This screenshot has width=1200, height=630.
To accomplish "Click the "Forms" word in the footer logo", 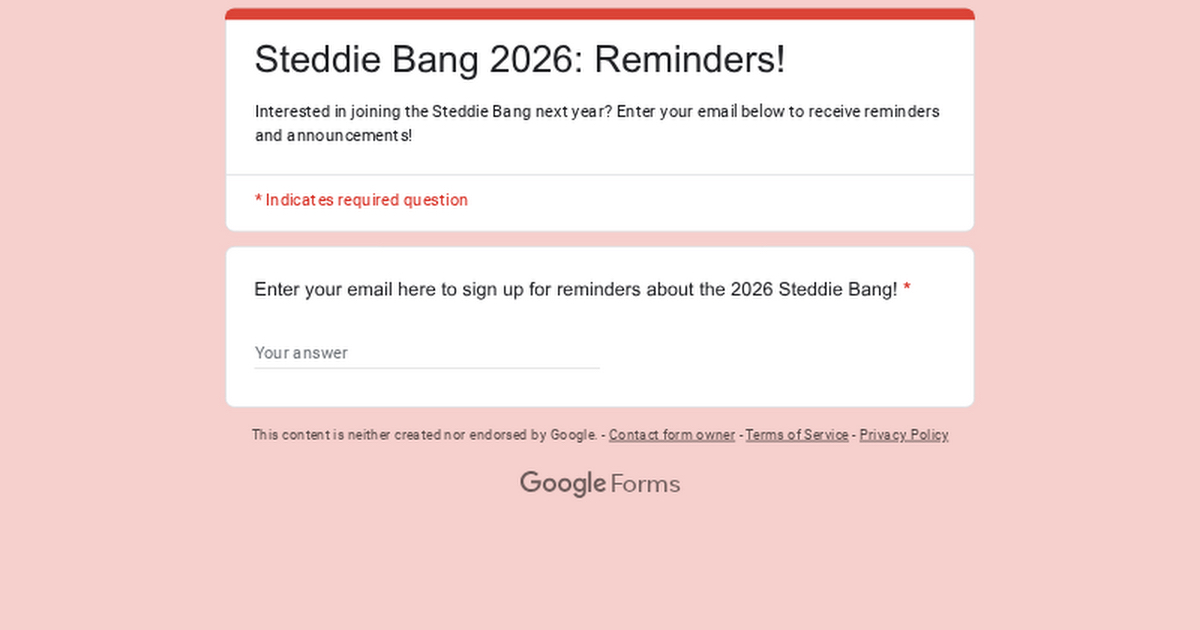I will tap(645, 485).
